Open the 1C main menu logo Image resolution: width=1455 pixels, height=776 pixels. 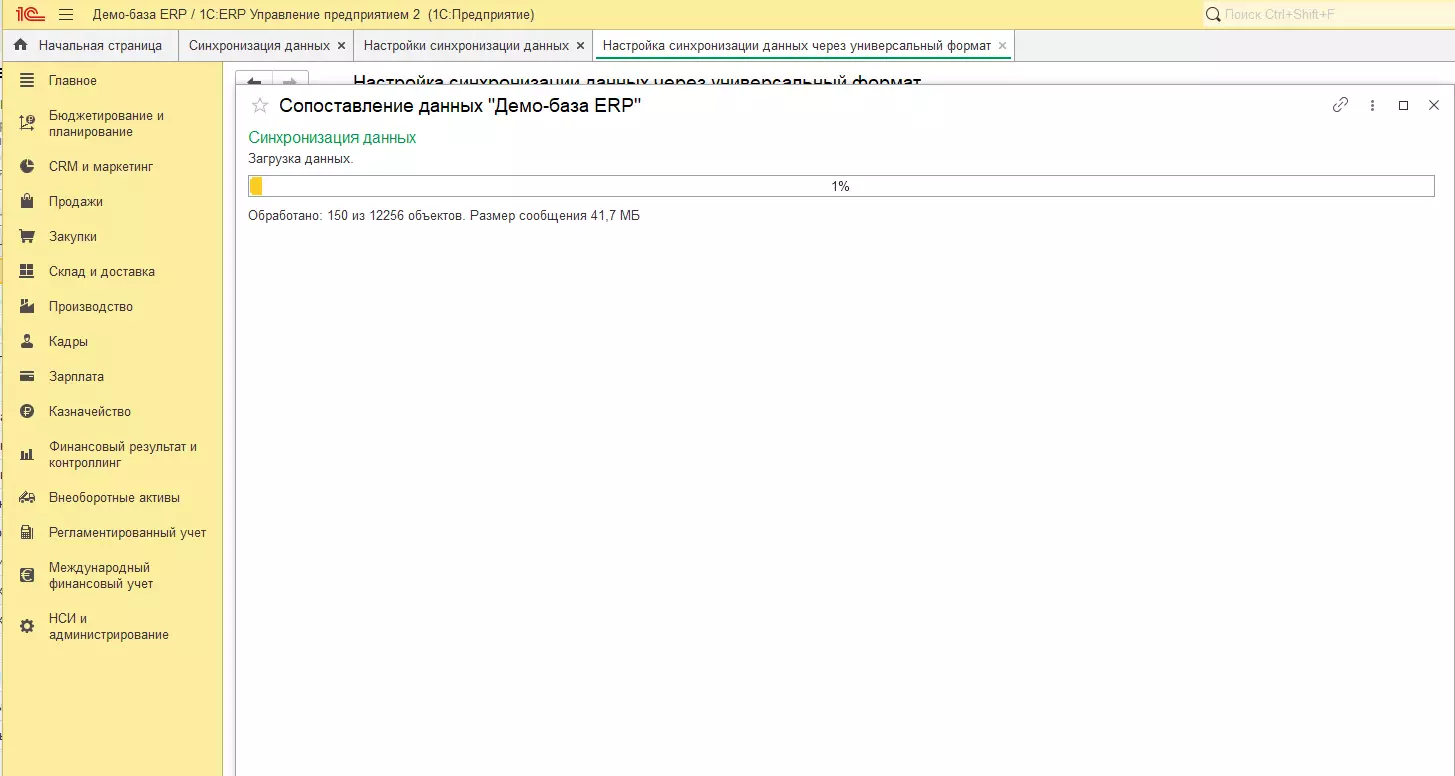point(30,14)
